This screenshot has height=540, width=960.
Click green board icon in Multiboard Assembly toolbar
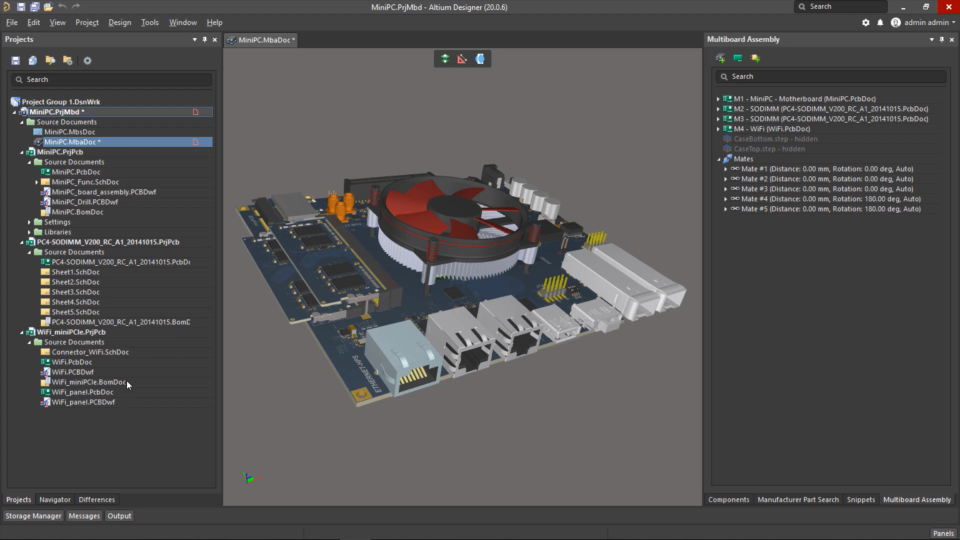coord(738,58)
